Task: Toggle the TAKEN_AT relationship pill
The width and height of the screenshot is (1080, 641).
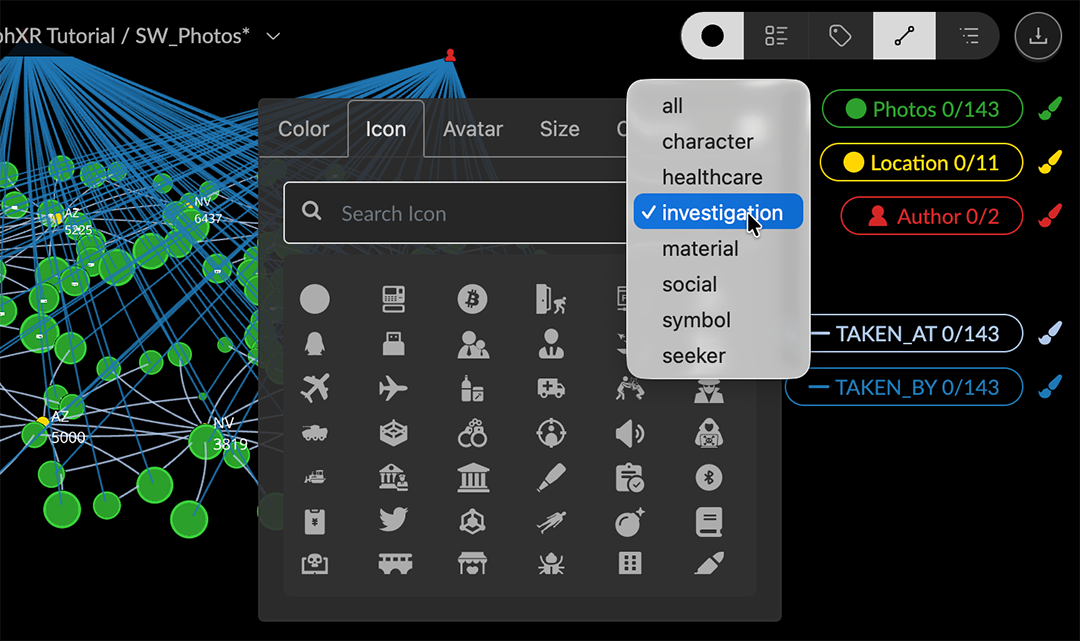Action: (904, 334)
